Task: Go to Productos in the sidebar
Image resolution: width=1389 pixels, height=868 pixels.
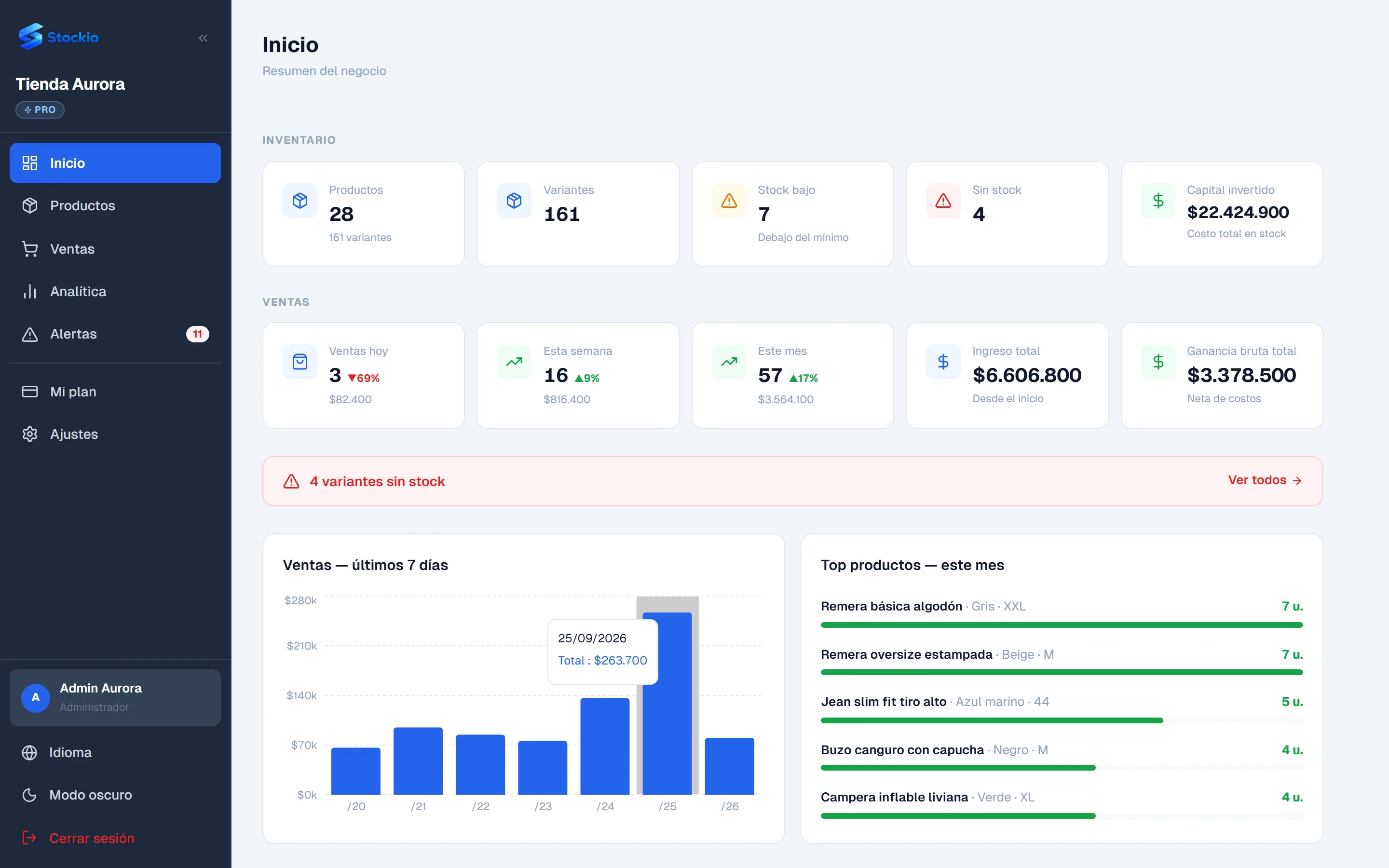Action: (115, 205)
